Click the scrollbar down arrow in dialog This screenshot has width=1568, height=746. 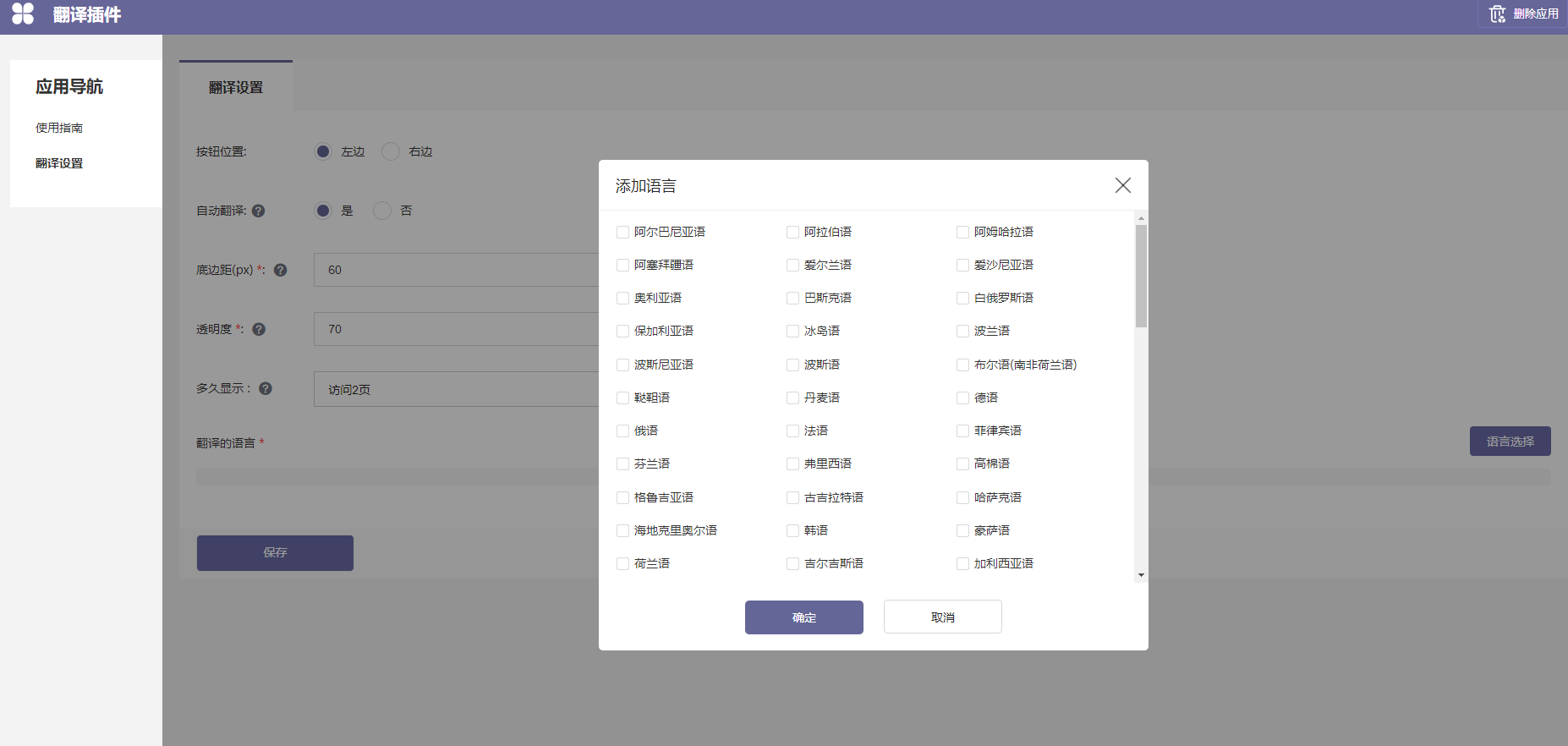pyautogui.click(x=1141, y=575)
